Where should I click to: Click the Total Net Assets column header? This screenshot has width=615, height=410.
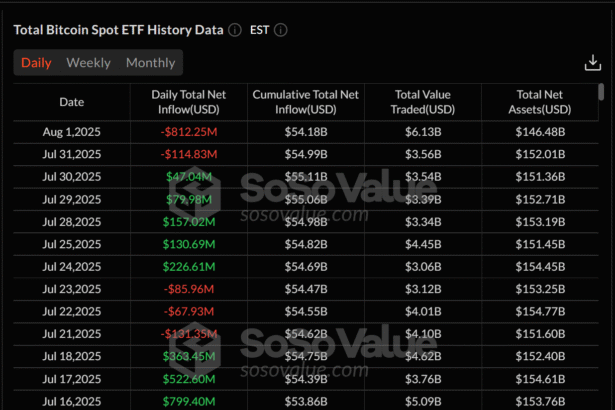pos(540,102)
